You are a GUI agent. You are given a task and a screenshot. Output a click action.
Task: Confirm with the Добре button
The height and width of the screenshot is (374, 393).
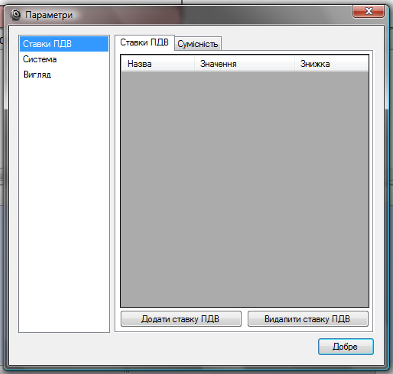[x=346, y=347]
